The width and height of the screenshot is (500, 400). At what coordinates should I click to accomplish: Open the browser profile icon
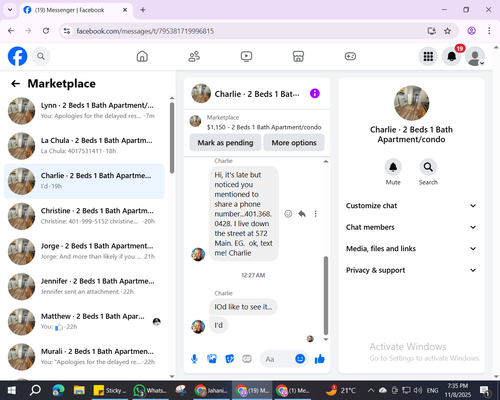pyautogui.click(x=471, y=31)
